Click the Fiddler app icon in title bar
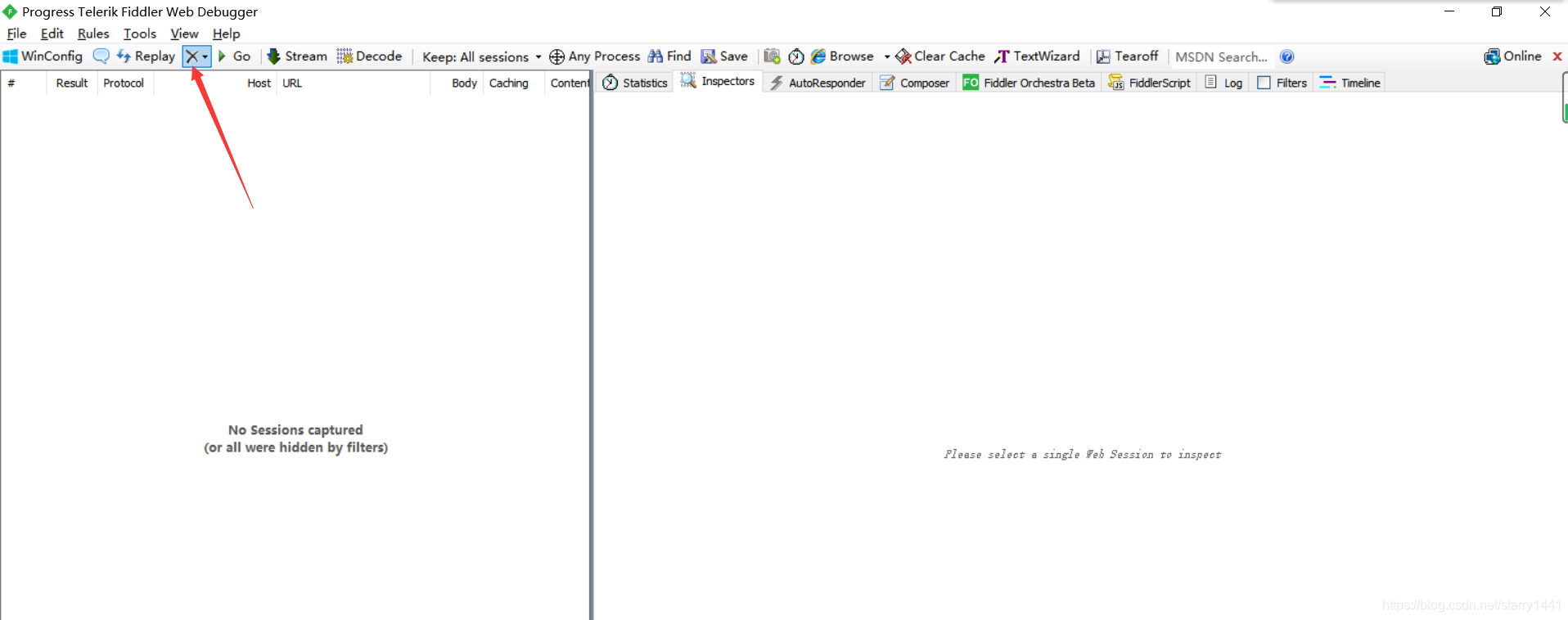 [x=10, y=11]
